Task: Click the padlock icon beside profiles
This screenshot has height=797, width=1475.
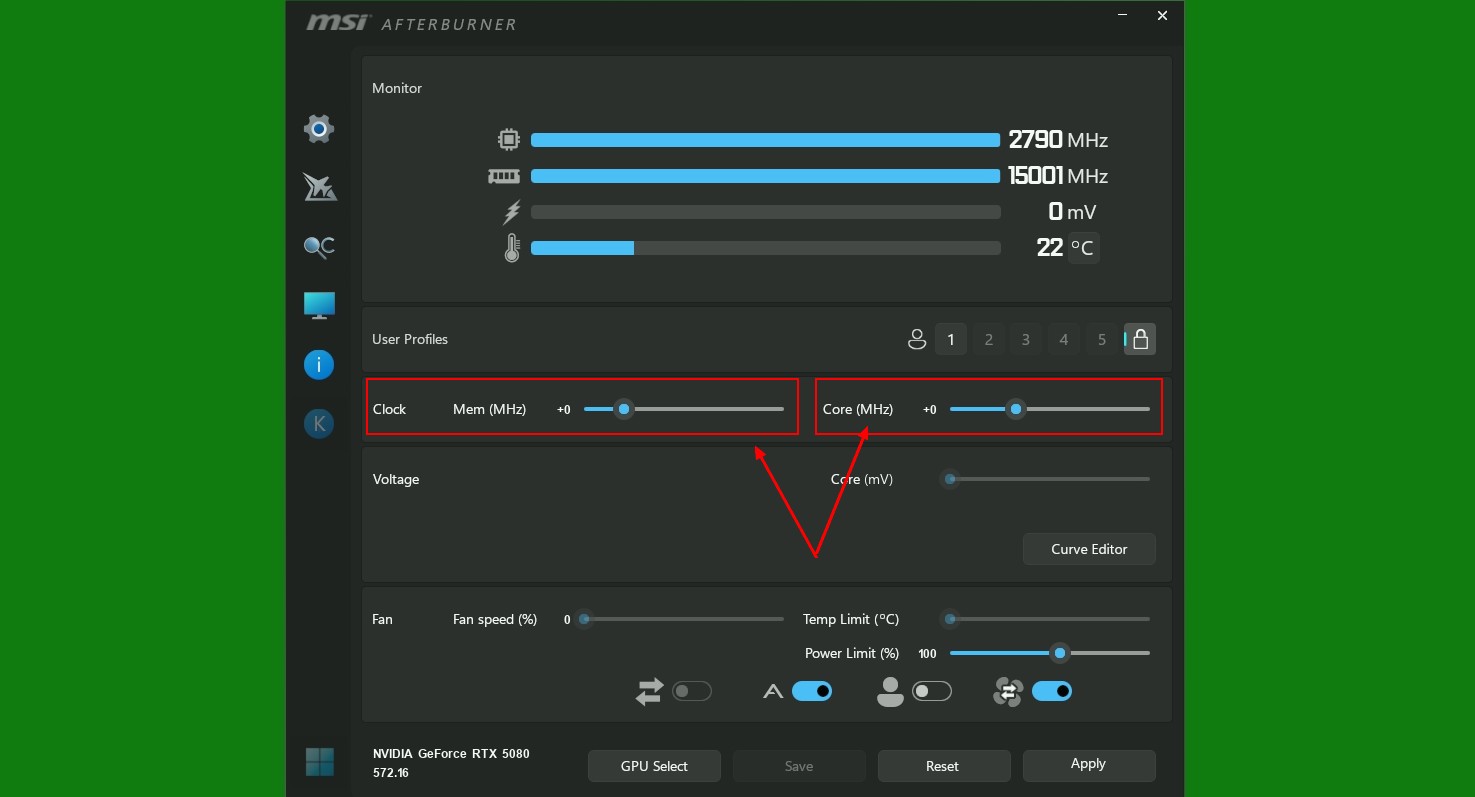Action: pos(1140,340)
